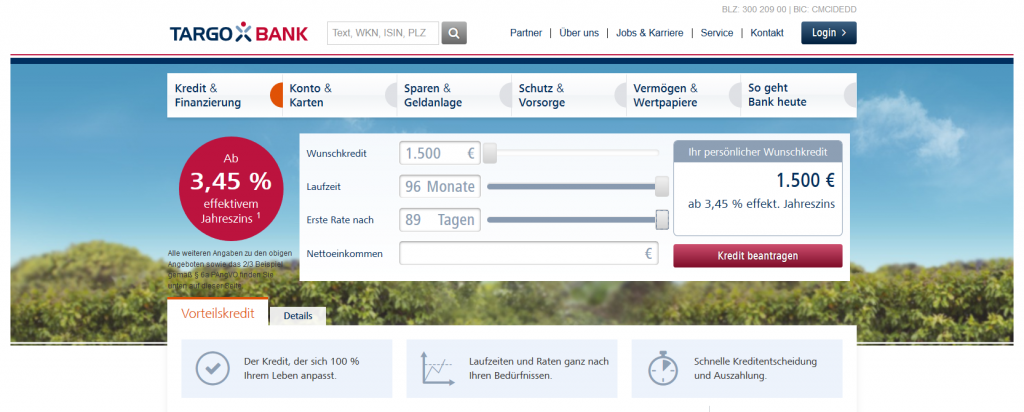Switch to the Vorteilskredit tab
This screenshot has height=412, width=1024.
click(x=217, y=313)
